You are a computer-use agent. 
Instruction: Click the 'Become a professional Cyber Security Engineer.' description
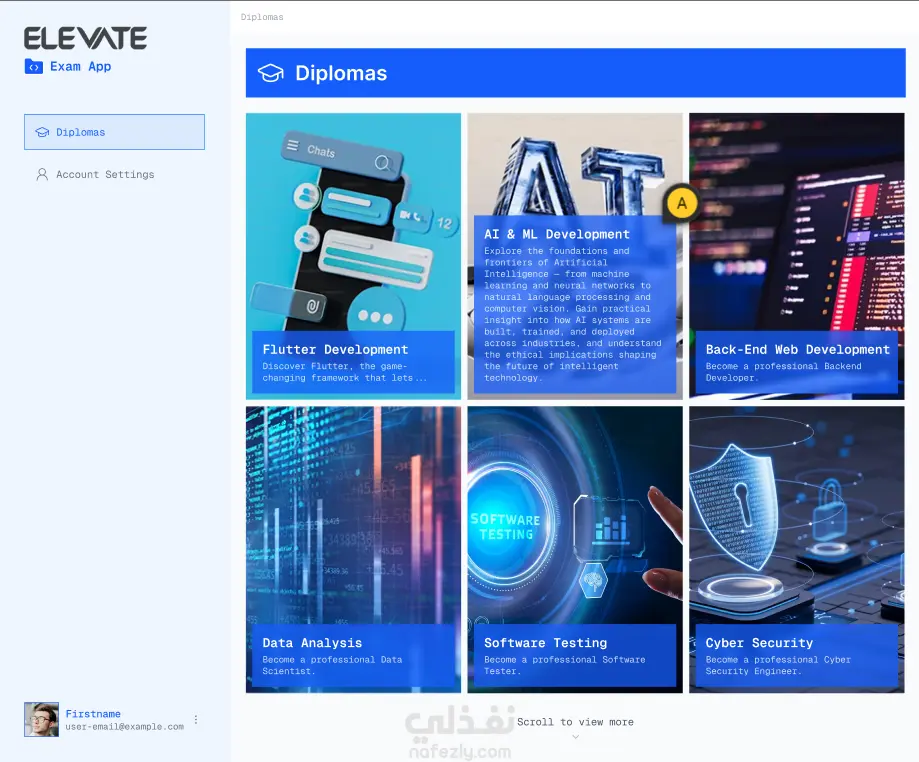778,665
